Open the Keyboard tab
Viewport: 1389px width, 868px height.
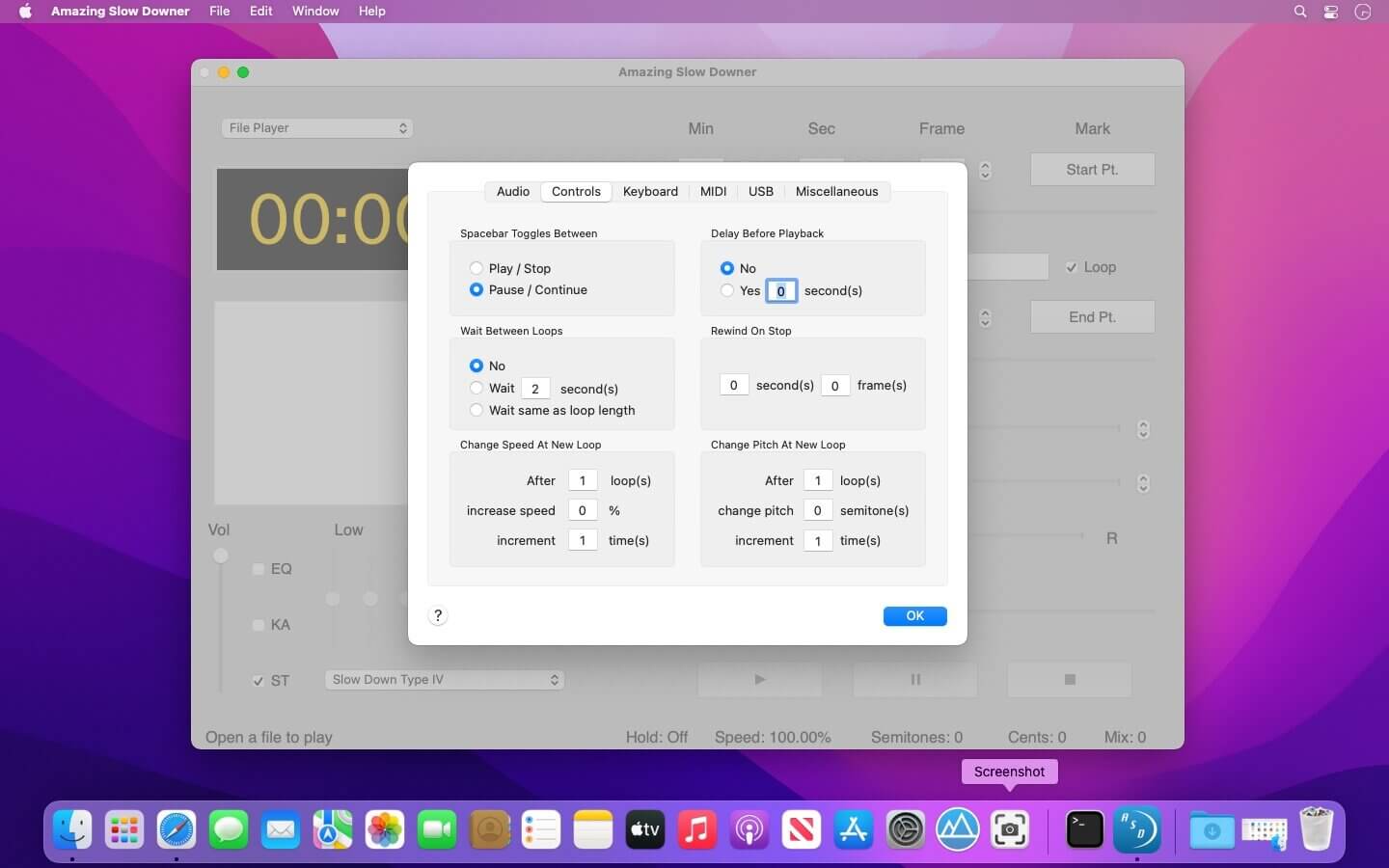pos(650,191)
